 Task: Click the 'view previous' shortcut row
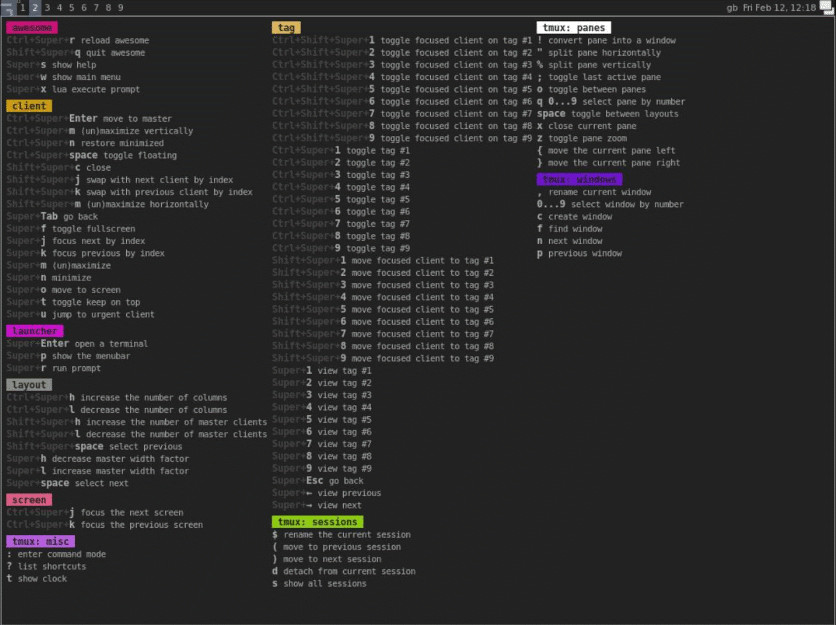(x=326, y=493)
